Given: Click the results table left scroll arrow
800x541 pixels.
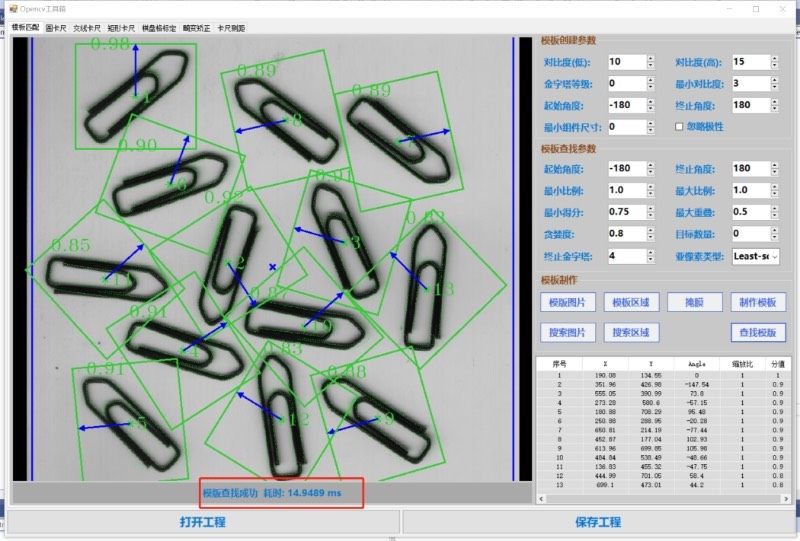Looking at the screenshot, I should click(541, 499).
